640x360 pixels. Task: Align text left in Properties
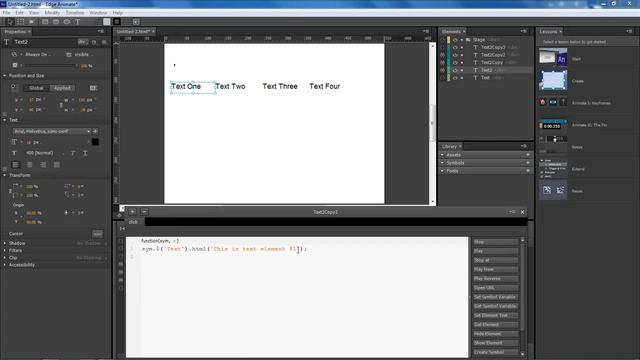pyautogui.click(x=16, y=164)
